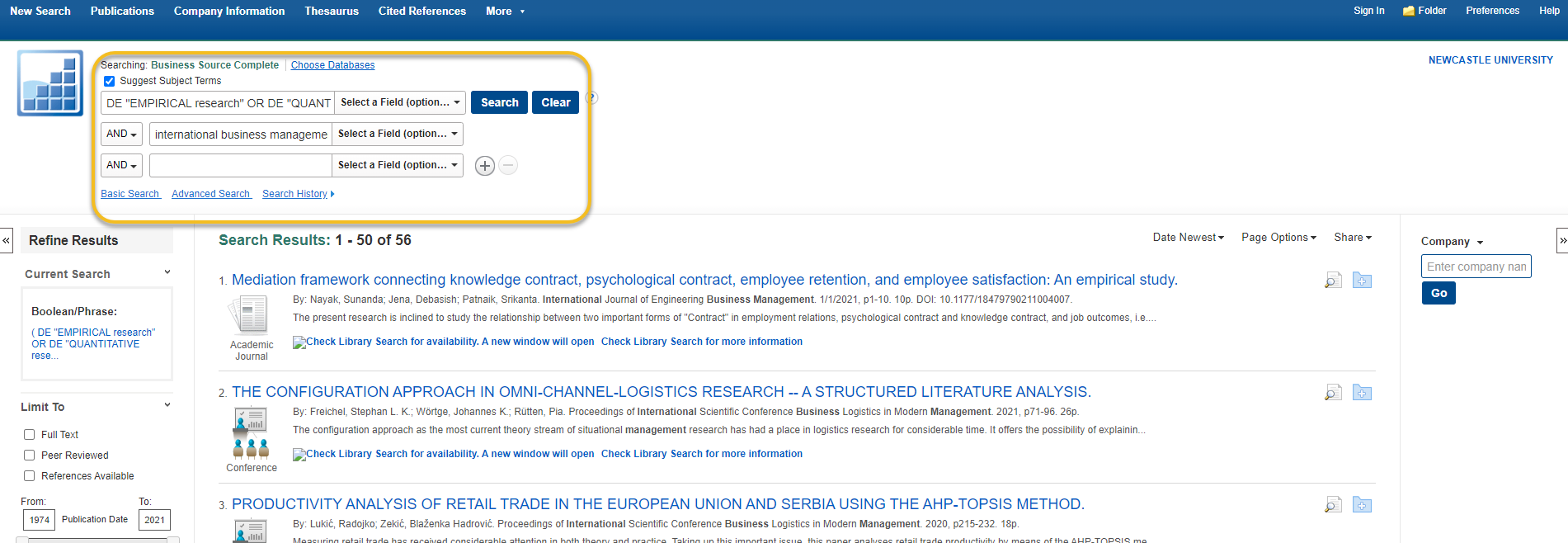Enable Full Text limiter
This screenshot has width=1568, height=543.
coord(30,435)
